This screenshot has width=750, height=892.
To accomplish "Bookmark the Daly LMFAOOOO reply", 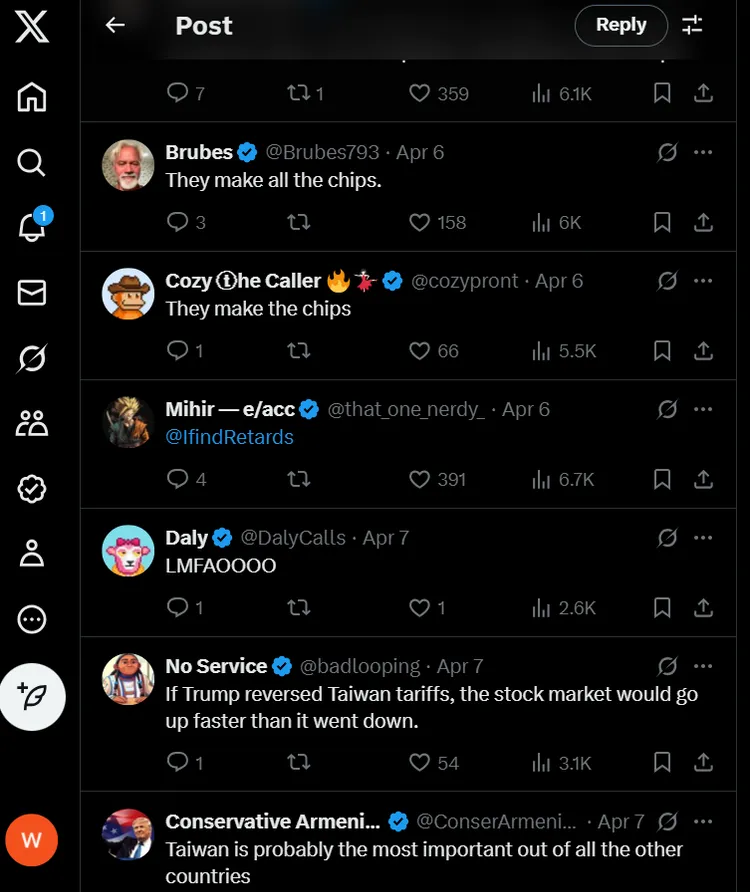I will pos(662,607).
